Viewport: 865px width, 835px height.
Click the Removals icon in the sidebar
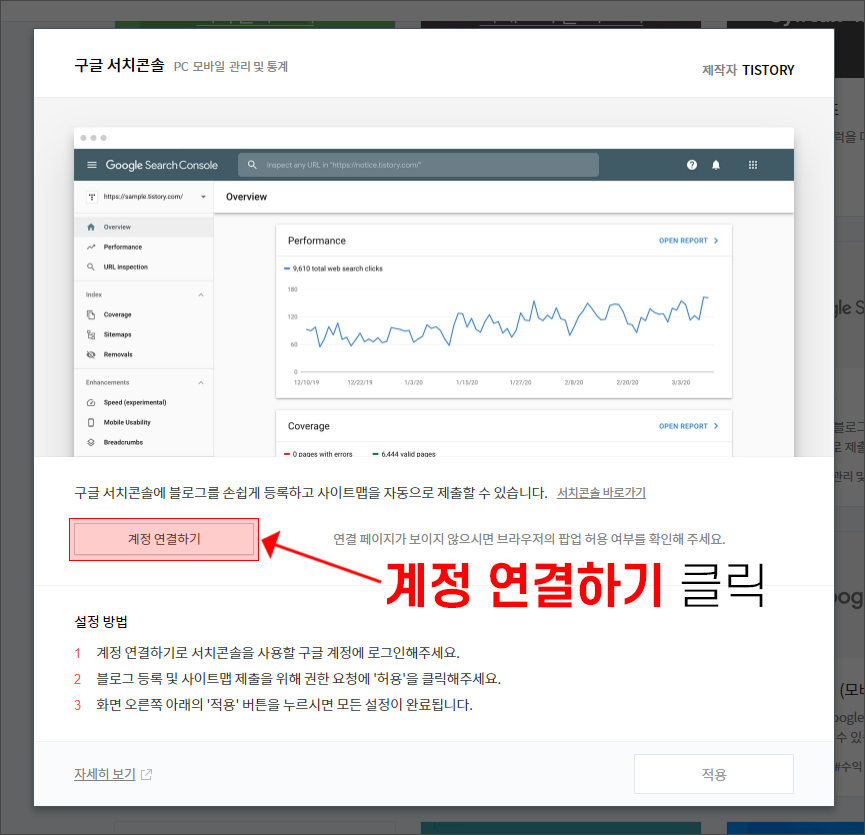click(90, 354)
